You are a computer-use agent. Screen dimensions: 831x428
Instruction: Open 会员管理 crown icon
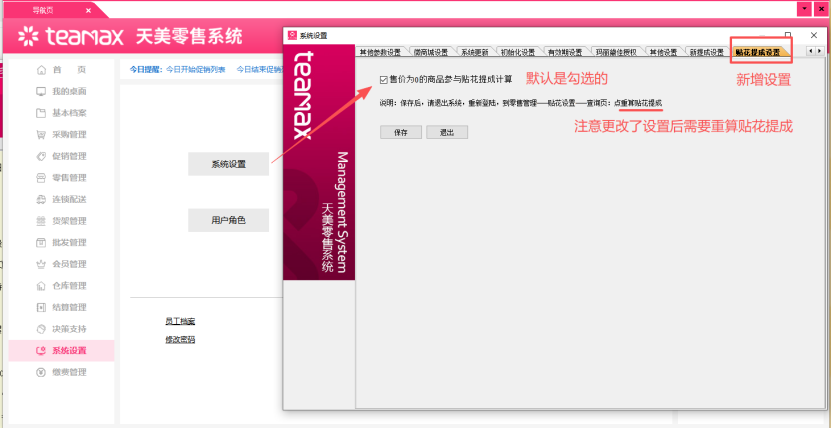(x=41, y=264)
